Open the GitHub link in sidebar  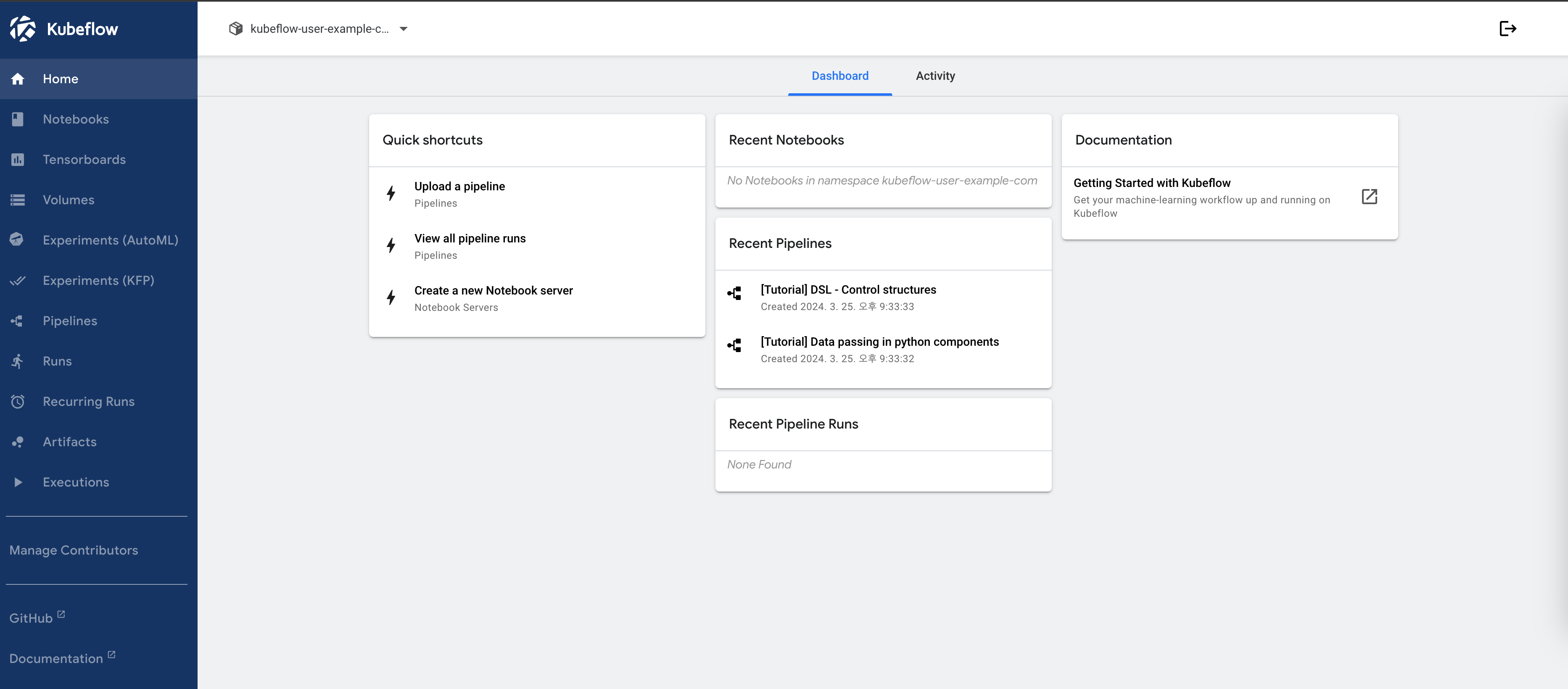pos(37,618)
